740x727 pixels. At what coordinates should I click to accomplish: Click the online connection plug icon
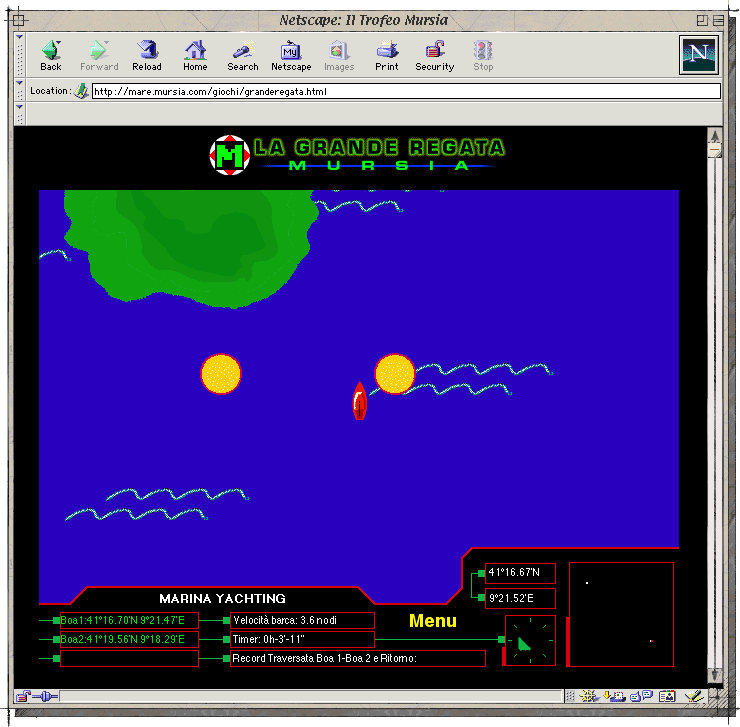pyautogui.click(x=45, y=696)
